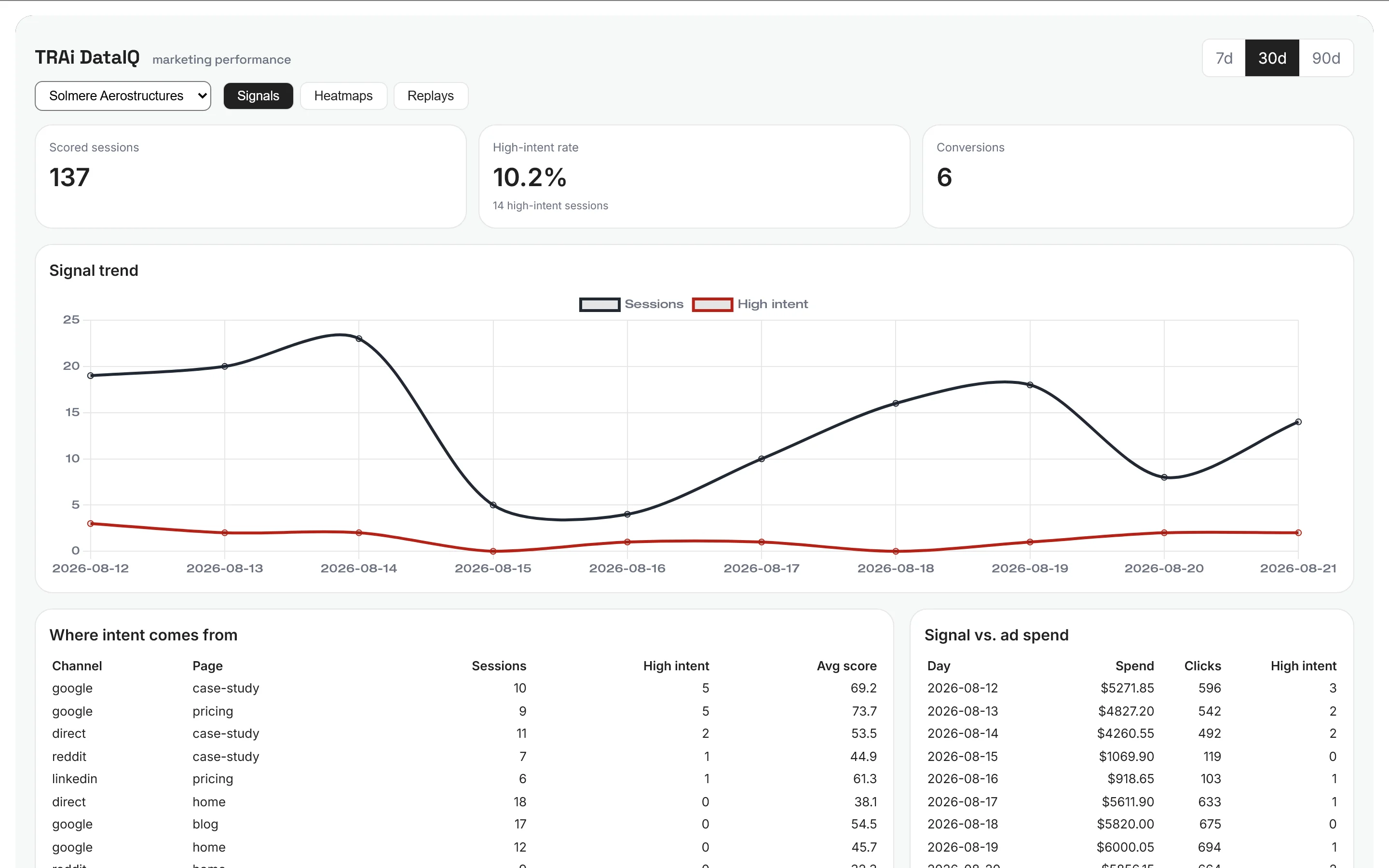Click avg score 69.2 cell
This screenshot has width=1389, height=868.
coord(863,688)
